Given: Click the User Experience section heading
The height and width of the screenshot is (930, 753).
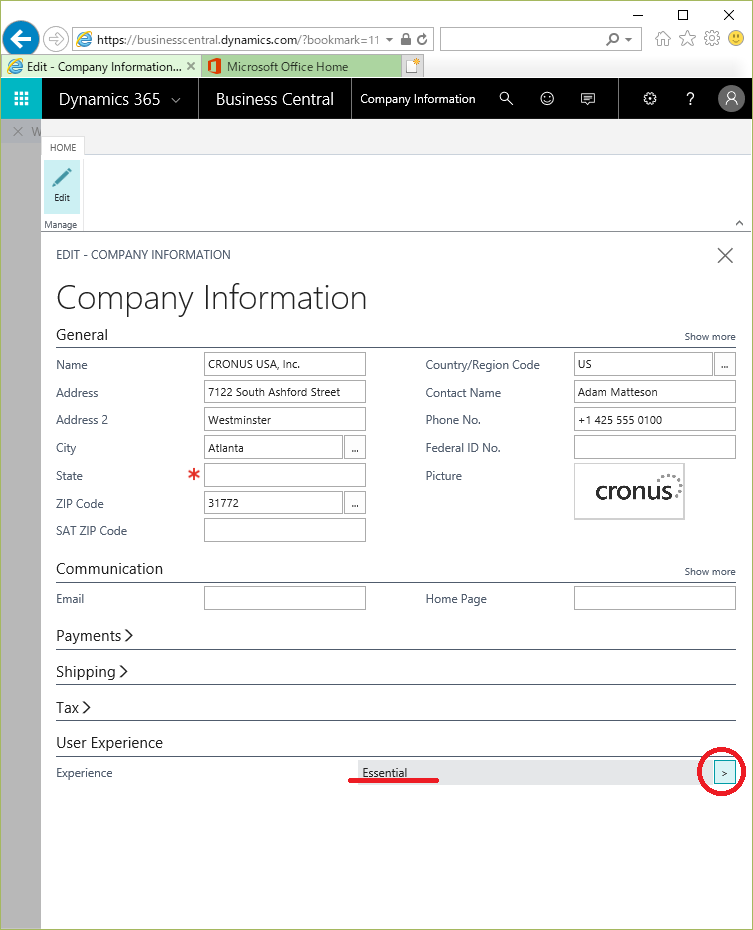Looking at the screenshot, I should 110,743.
